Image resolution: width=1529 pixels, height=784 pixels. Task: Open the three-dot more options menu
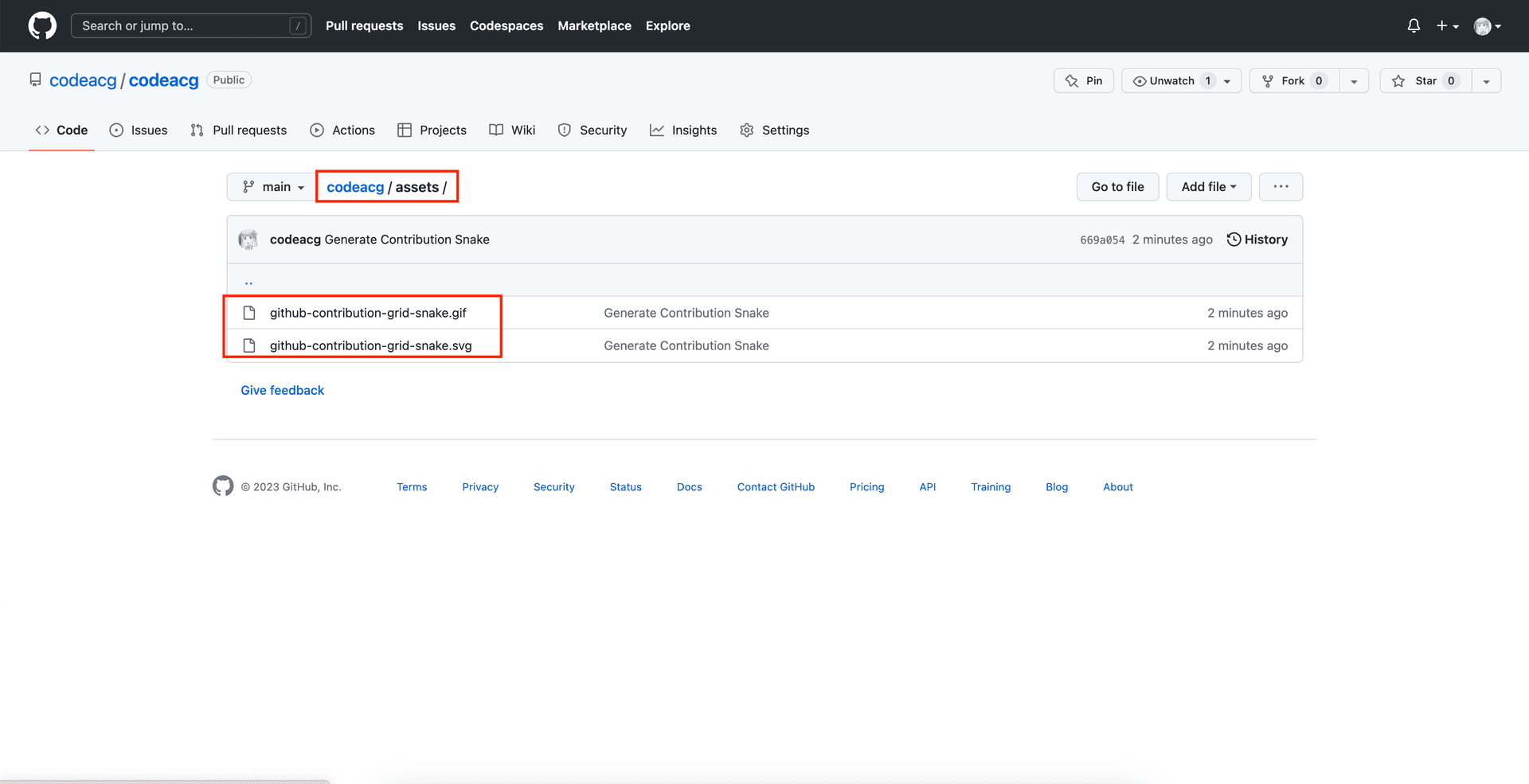pos(1281,186)
